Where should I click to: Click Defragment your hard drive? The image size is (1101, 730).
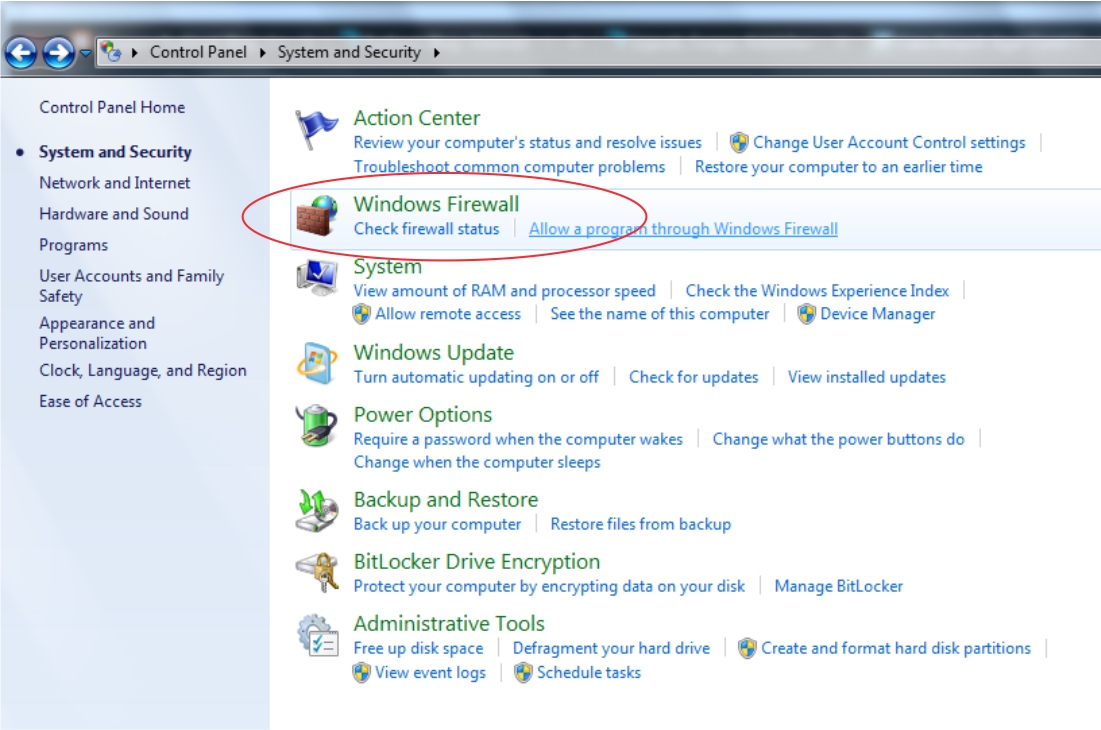pos(611,648)
